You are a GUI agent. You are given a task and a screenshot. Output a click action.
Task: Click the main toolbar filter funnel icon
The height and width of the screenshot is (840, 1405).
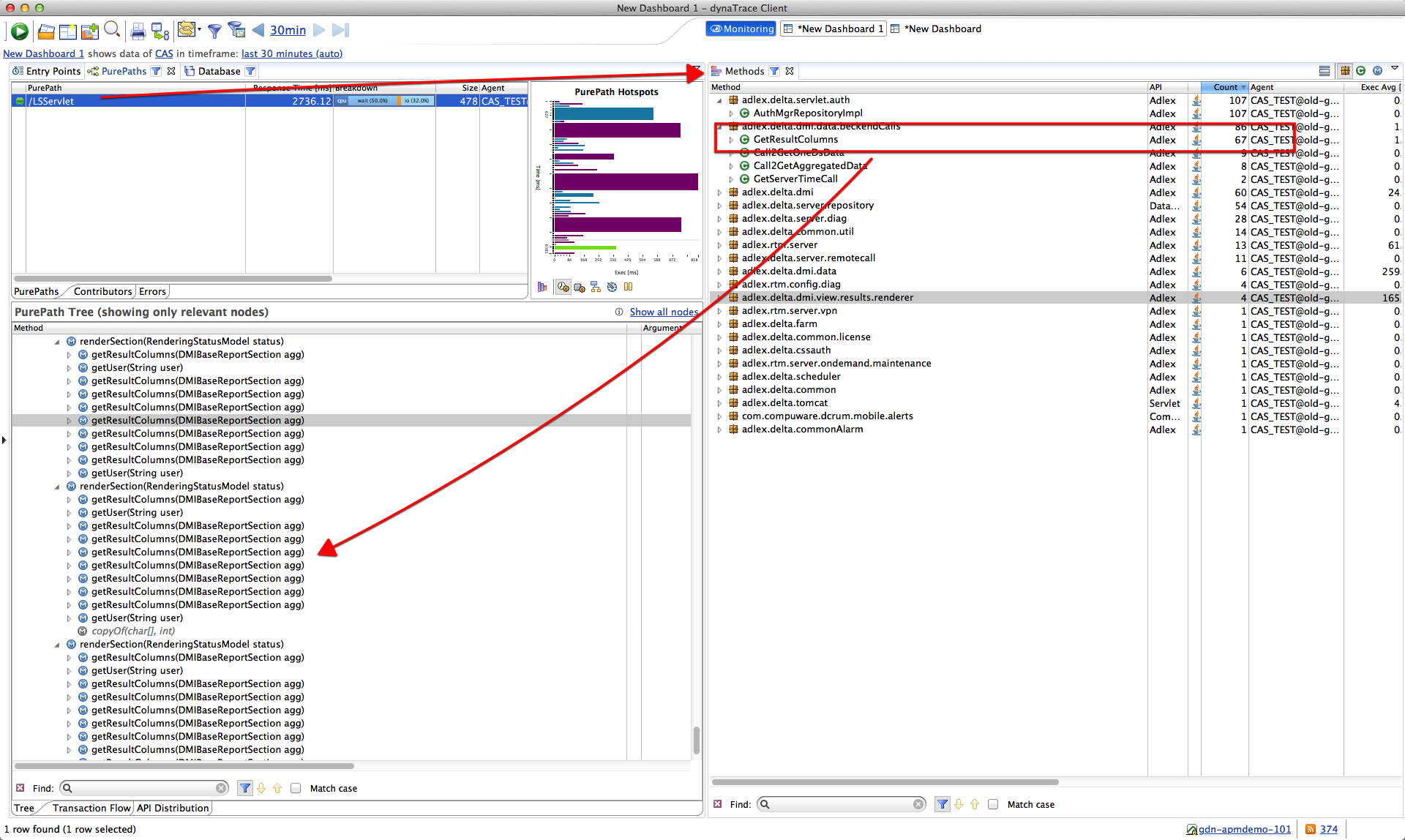214,31
